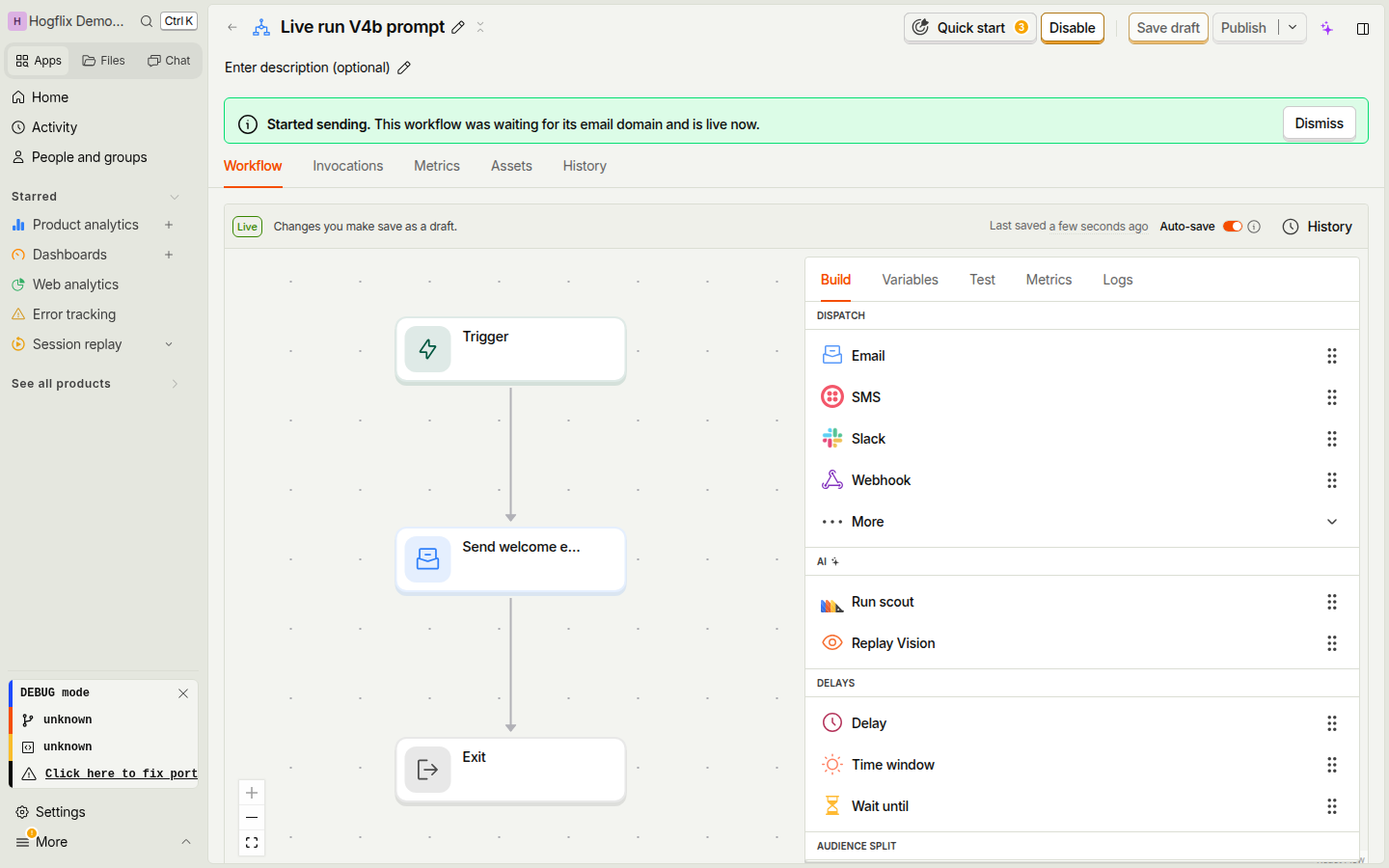The width and height of the screenshot is (1389, 868).
Task: Open Quick start
Action: [x=970, y=28]
